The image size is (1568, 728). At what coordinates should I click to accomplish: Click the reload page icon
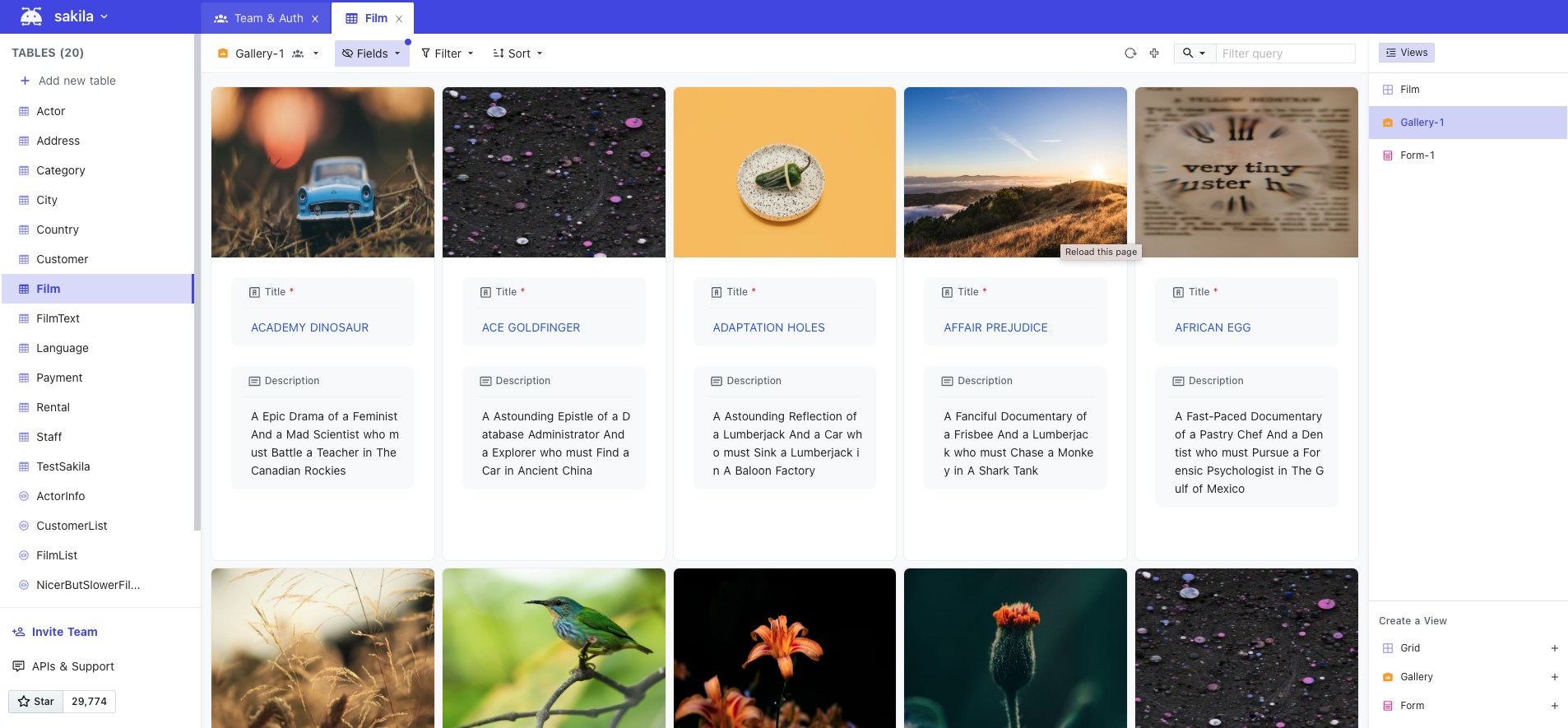(1130, 53)
